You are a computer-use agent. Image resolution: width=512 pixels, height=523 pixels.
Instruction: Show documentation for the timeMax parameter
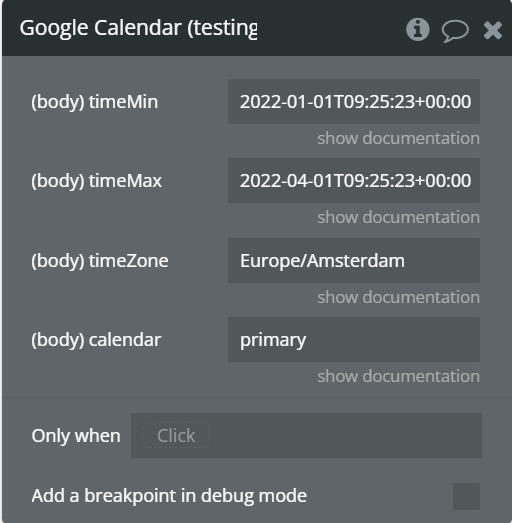[398, 217]
